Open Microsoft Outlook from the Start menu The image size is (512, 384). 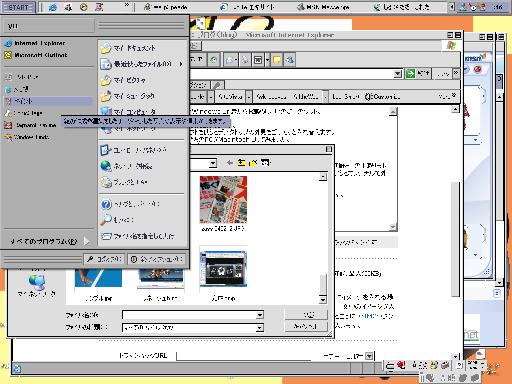point(36,55)
